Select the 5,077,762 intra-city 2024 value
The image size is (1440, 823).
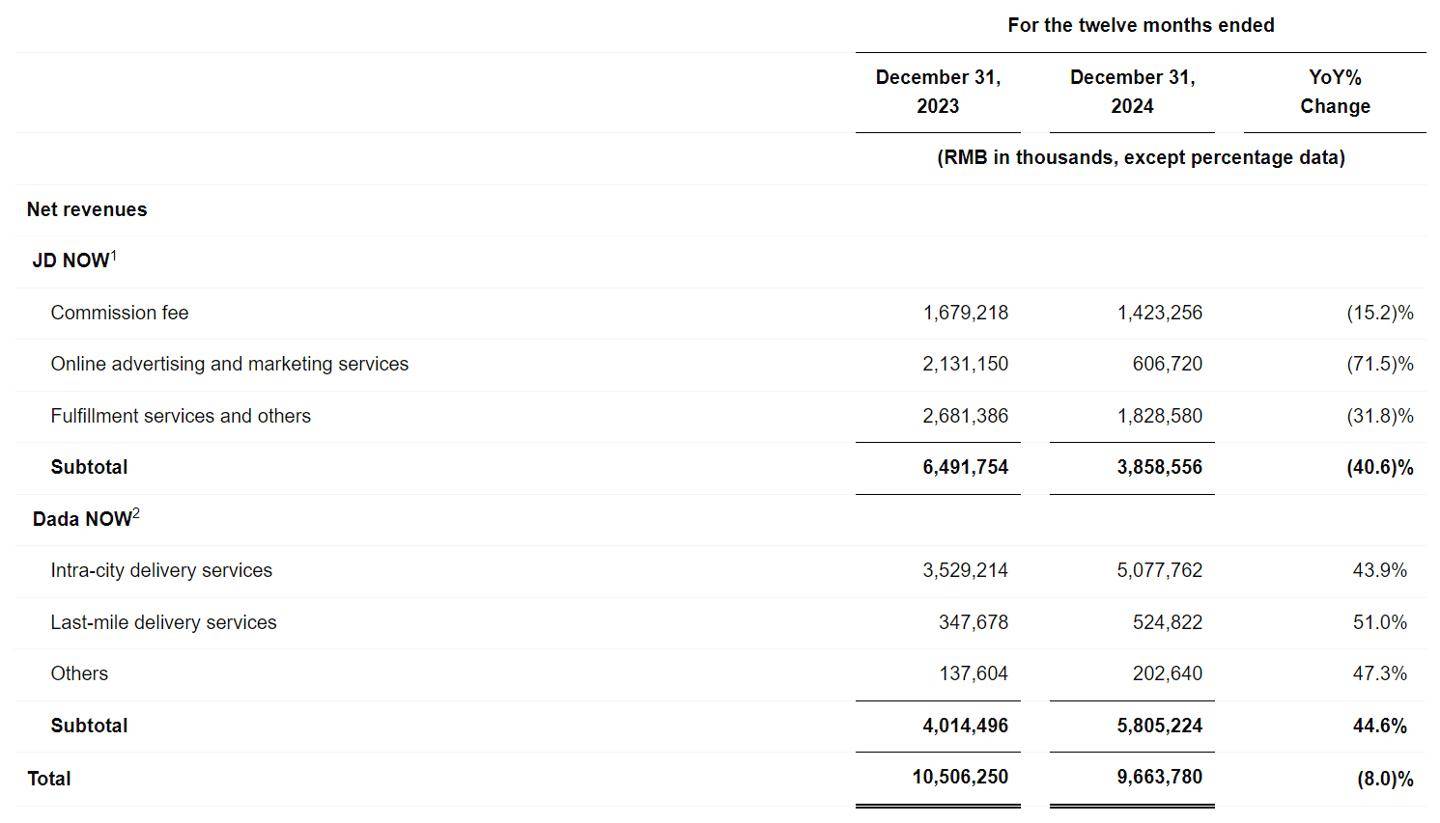pos(1159,570)
